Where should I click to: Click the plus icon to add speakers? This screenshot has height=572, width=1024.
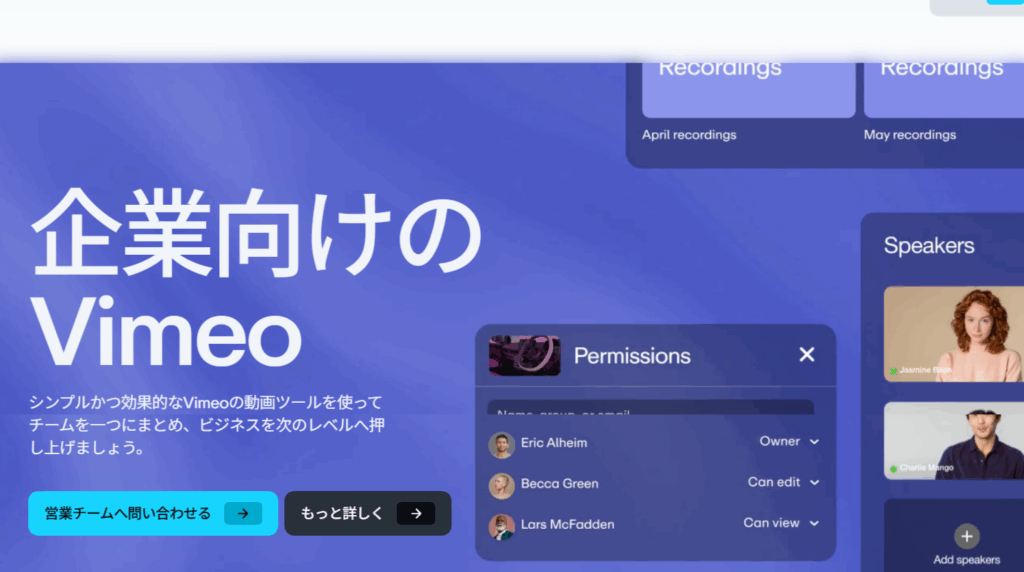(966, 536)
